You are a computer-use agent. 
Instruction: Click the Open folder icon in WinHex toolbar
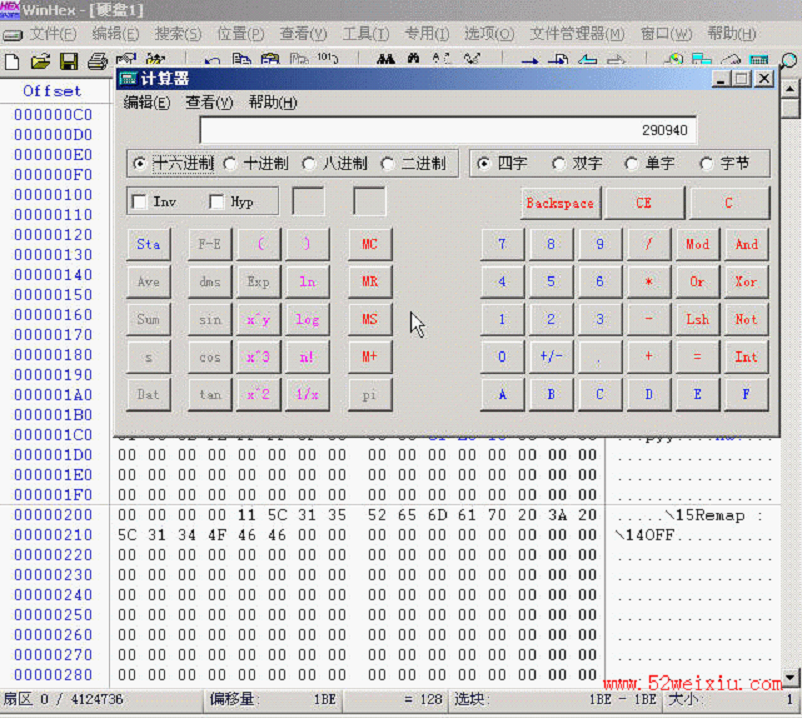40,61
